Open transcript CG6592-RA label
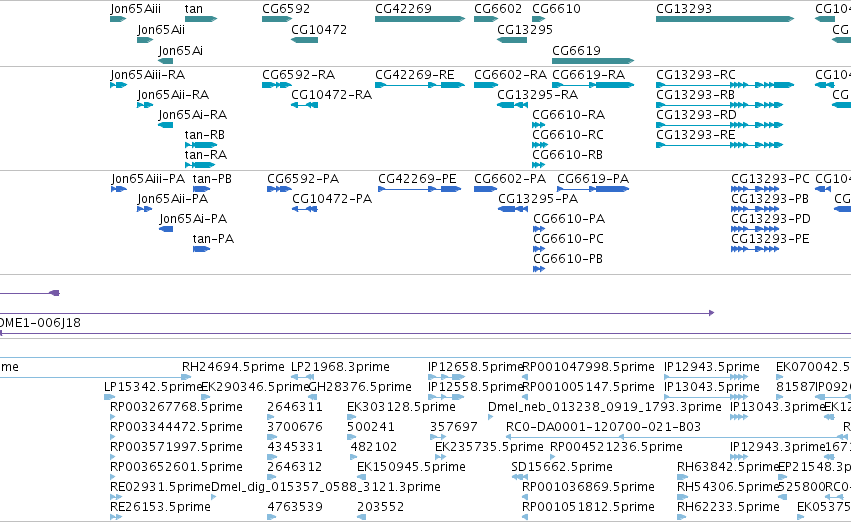This screenshot has width=851, height=522. 299,74
